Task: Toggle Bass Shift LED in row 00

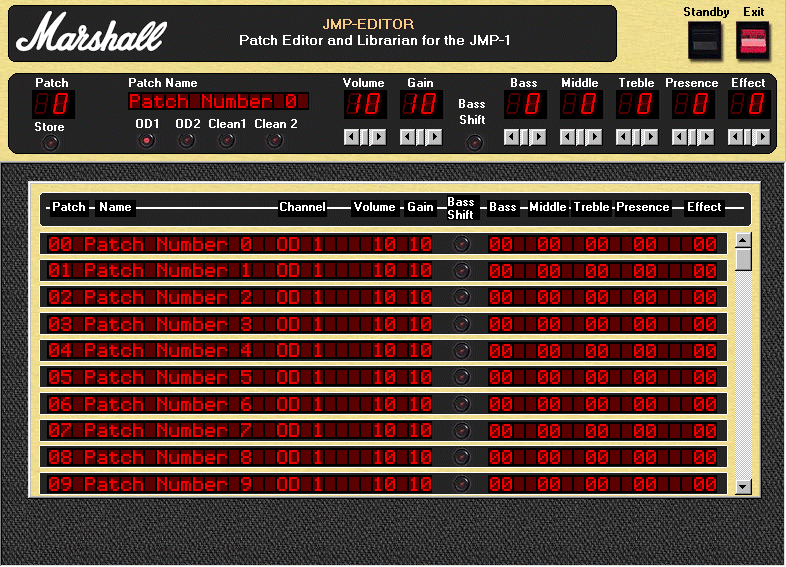Action: [462, 244]
